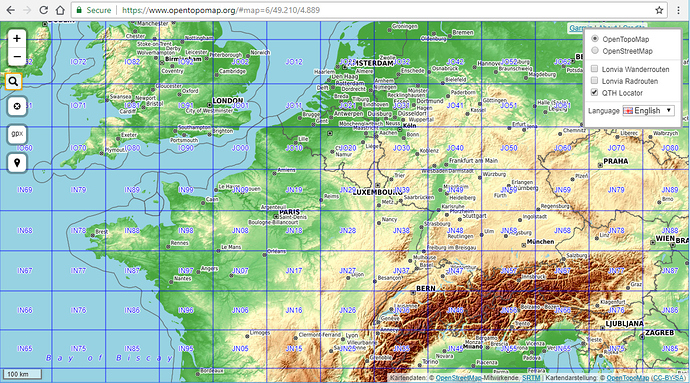Open the SRTM attribution link
The width and height of the screenshot is (690, 383).
click(x=531, y=378)
